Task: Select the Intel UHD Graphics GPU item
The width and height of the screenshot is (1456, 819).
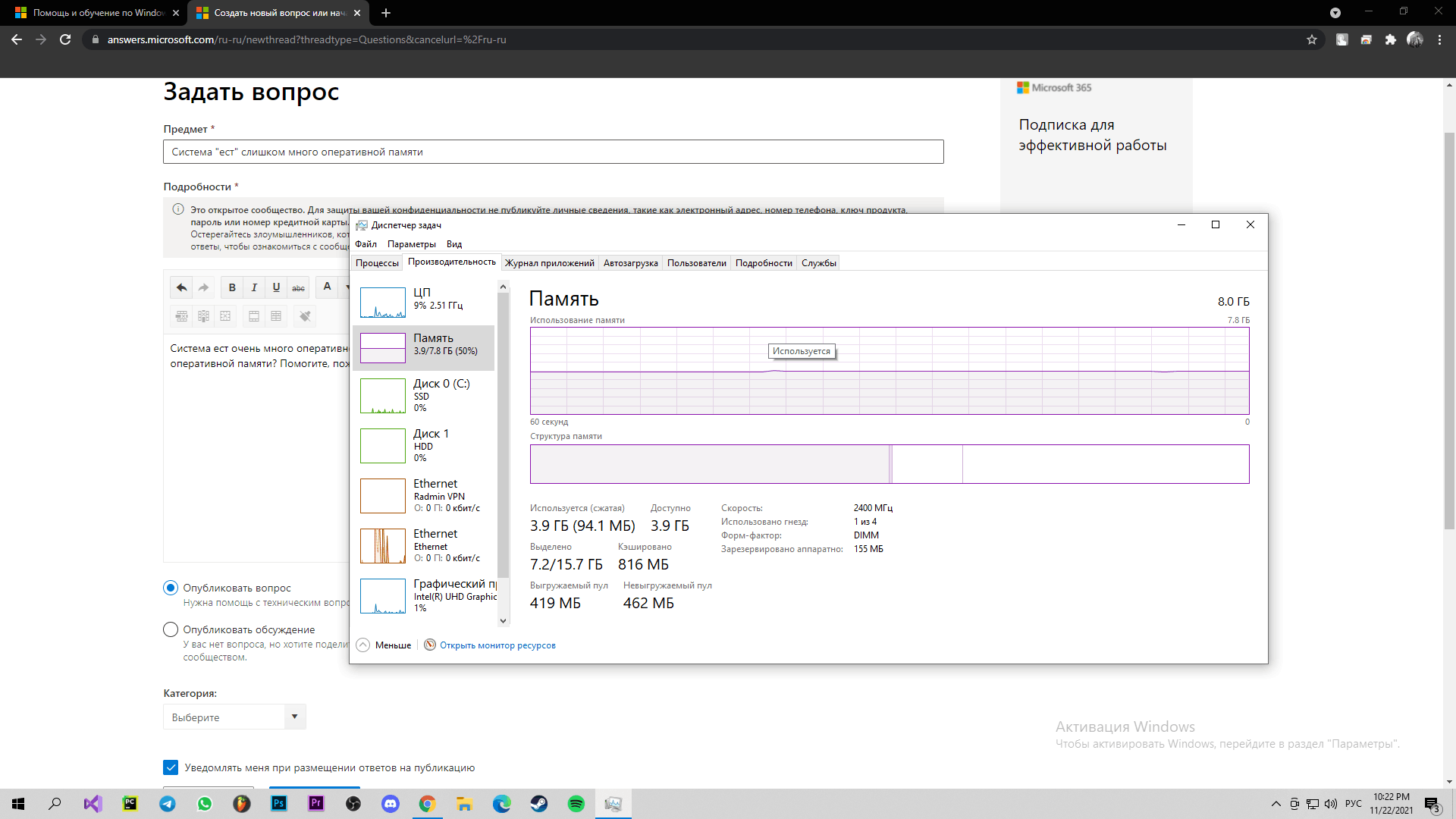Action: click(x=425, y=596)
